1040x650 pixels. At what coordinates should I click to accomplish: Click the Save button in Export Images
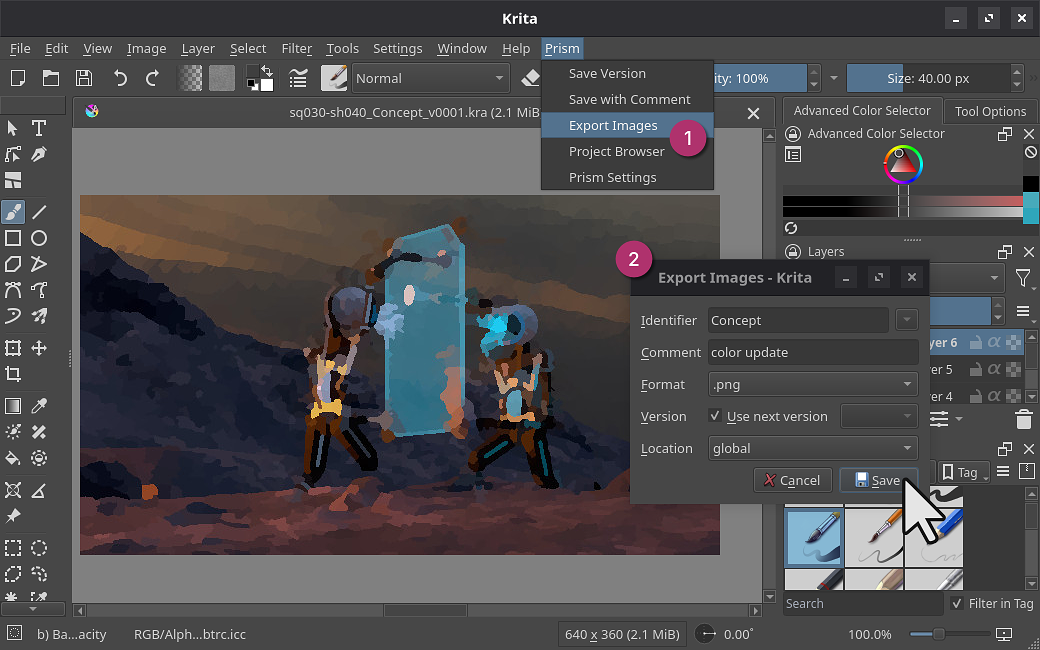point(878,480)
